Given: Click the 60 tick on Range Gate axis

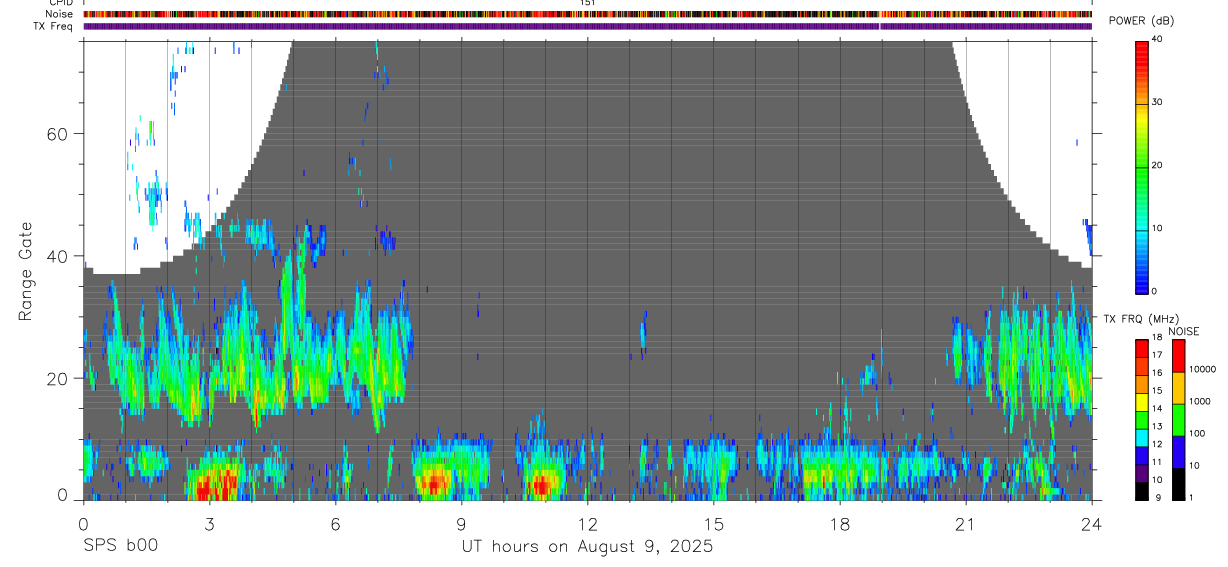Looking at the screenshot, I should (x=57, y=133).
